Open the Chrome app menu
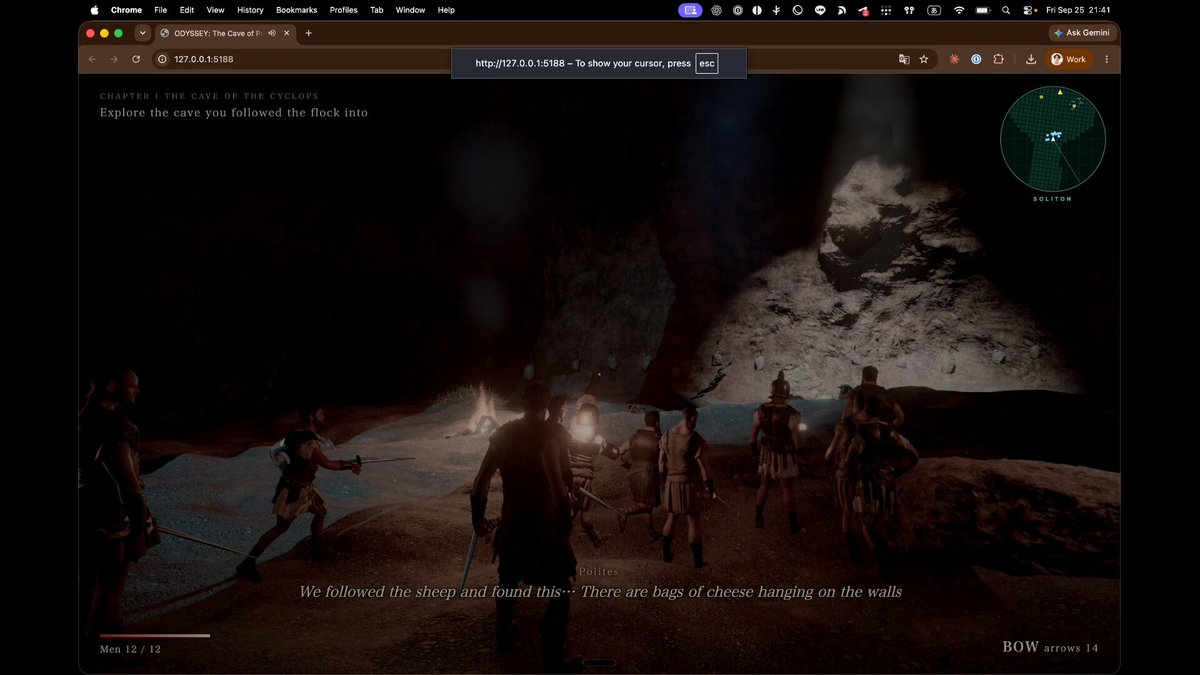 click(x=126, y=10)
